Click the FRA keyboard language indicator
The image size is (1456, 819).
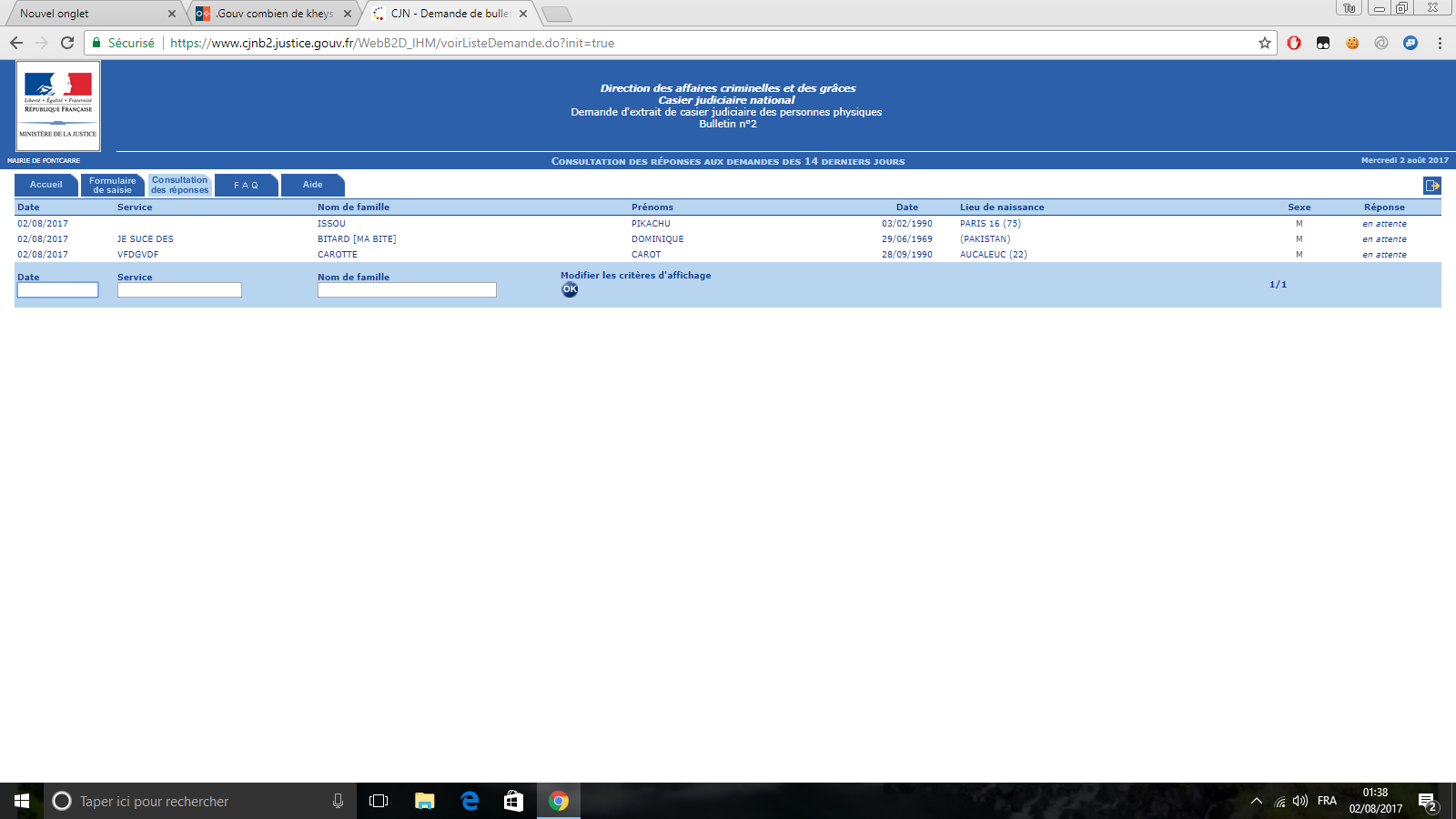coord(1327,801)
